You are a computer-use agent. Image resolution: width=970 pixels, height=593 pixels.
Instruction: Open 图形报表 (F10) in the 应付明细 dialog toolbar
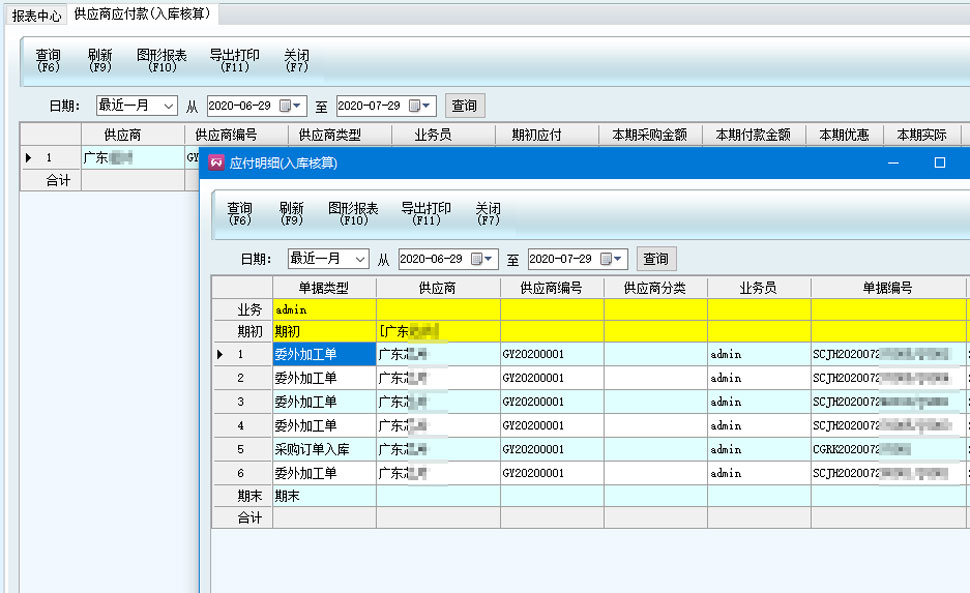pyautogui.click(x=353, y=214)
